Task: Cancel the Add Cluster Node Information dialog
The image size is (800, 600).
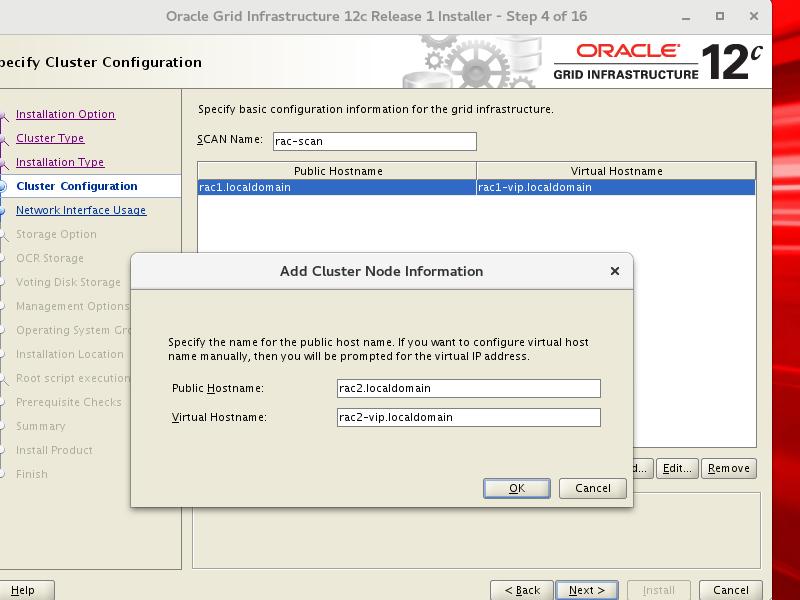Action: pos(592,488)
